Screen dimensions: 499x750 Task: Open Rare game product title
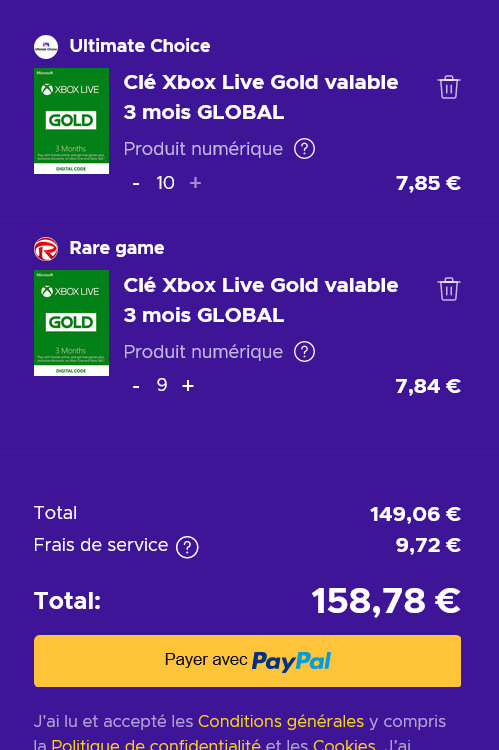(261, 300)
